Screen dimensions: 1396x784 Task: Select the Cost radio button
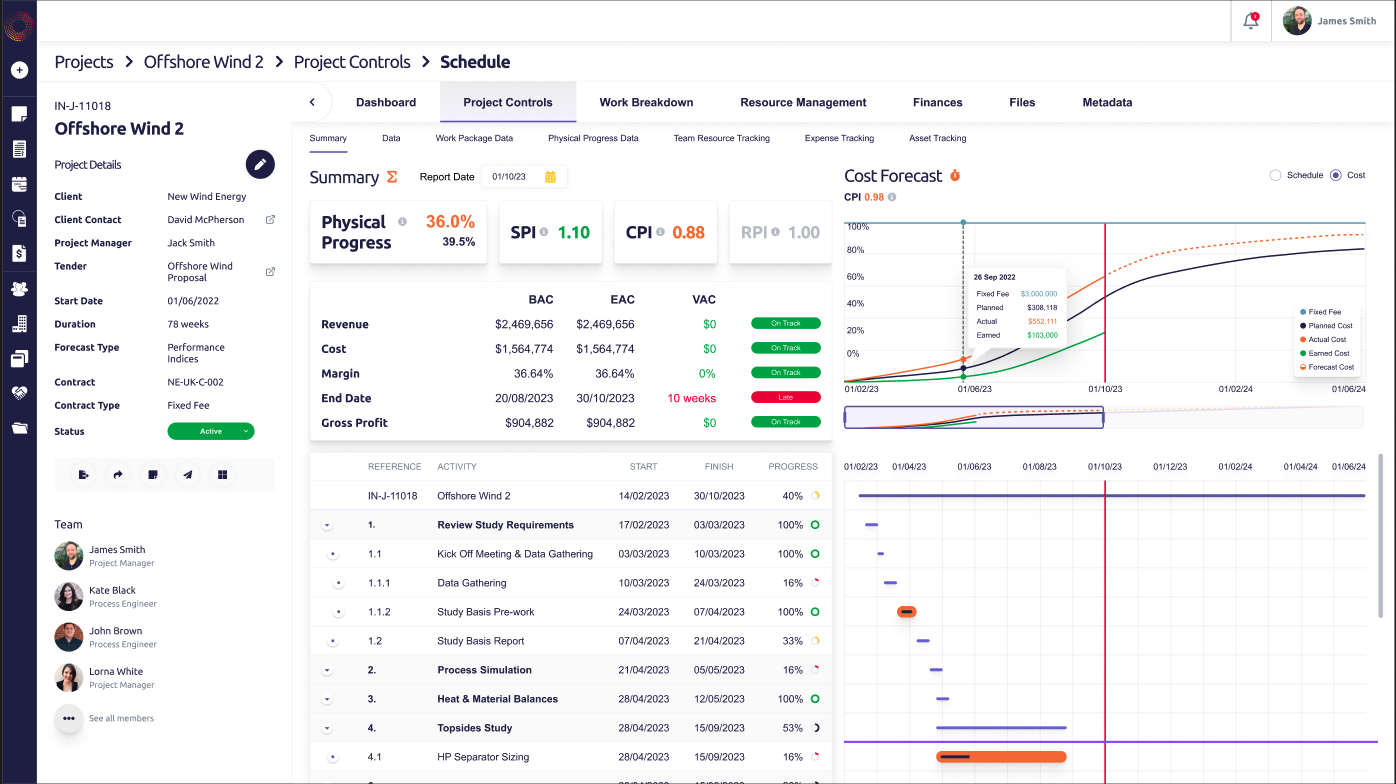point(1336,175)
